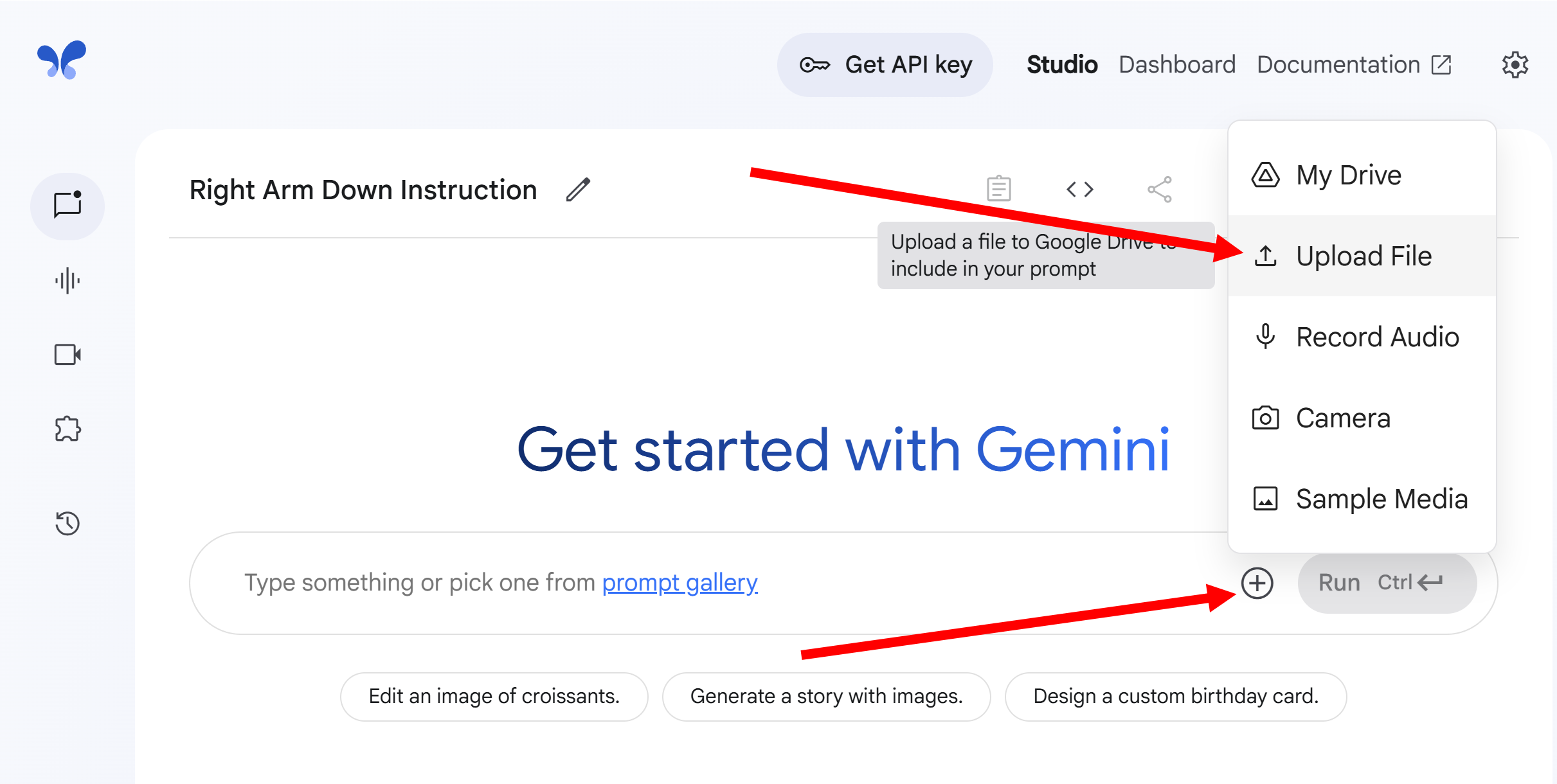Choose Upload File menu option
This screenshot has height=784, width=1557.
1363,256
